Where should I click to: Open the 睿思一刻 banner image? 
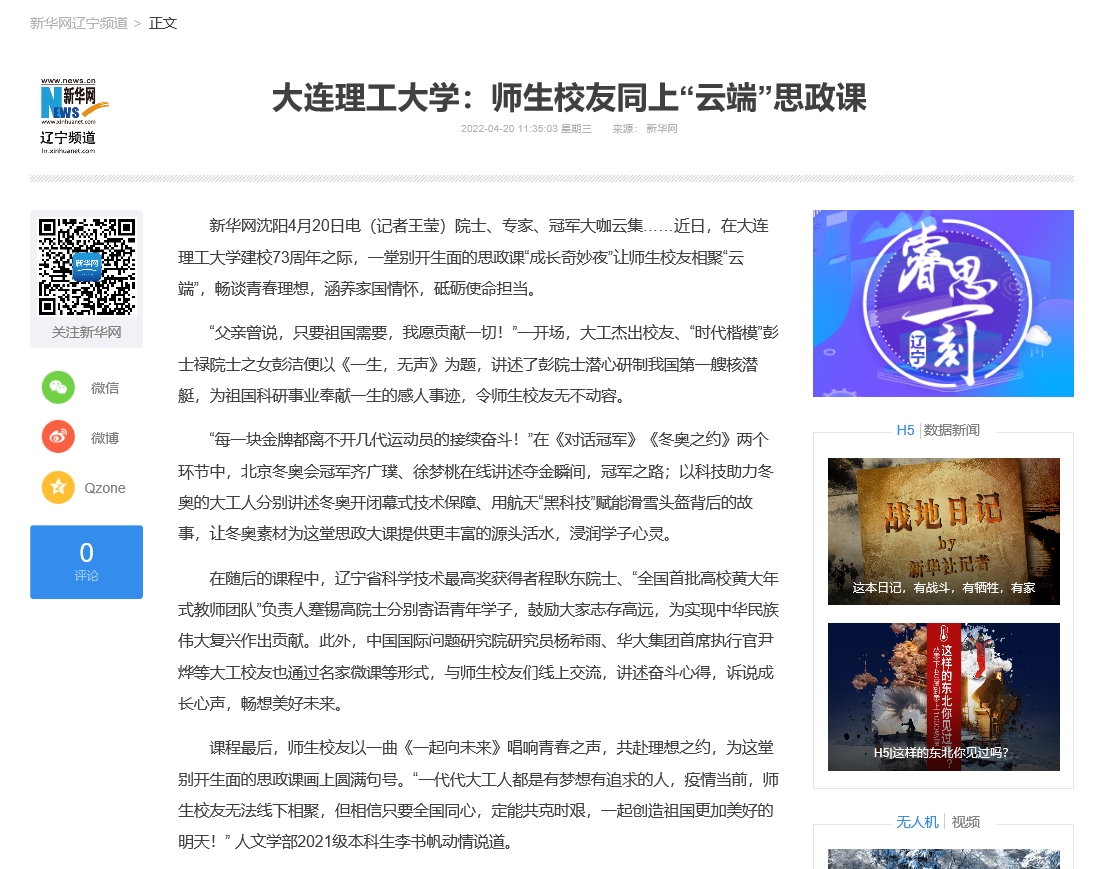pos(942,303)
